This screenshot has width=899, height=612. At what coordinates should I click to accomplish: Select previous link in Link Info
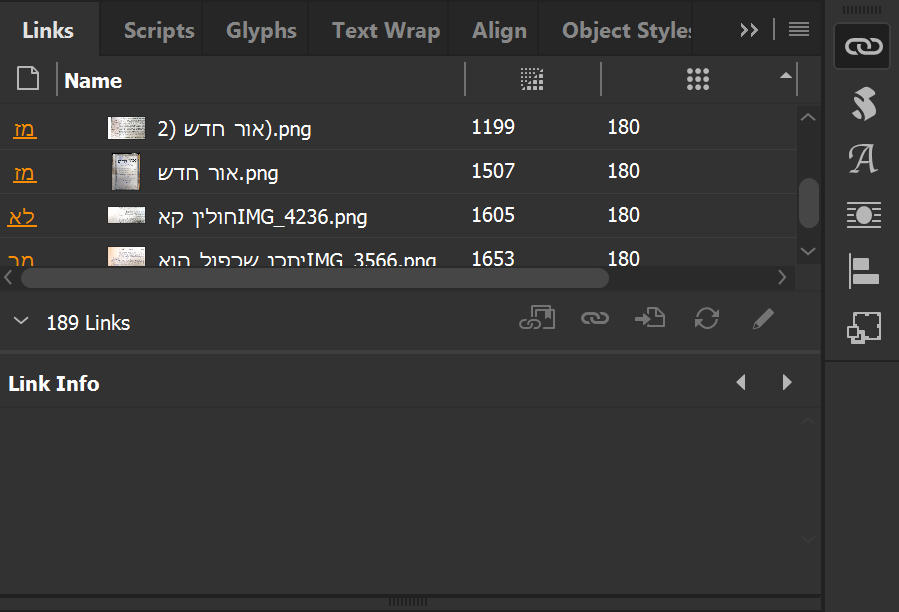(741, 383)
